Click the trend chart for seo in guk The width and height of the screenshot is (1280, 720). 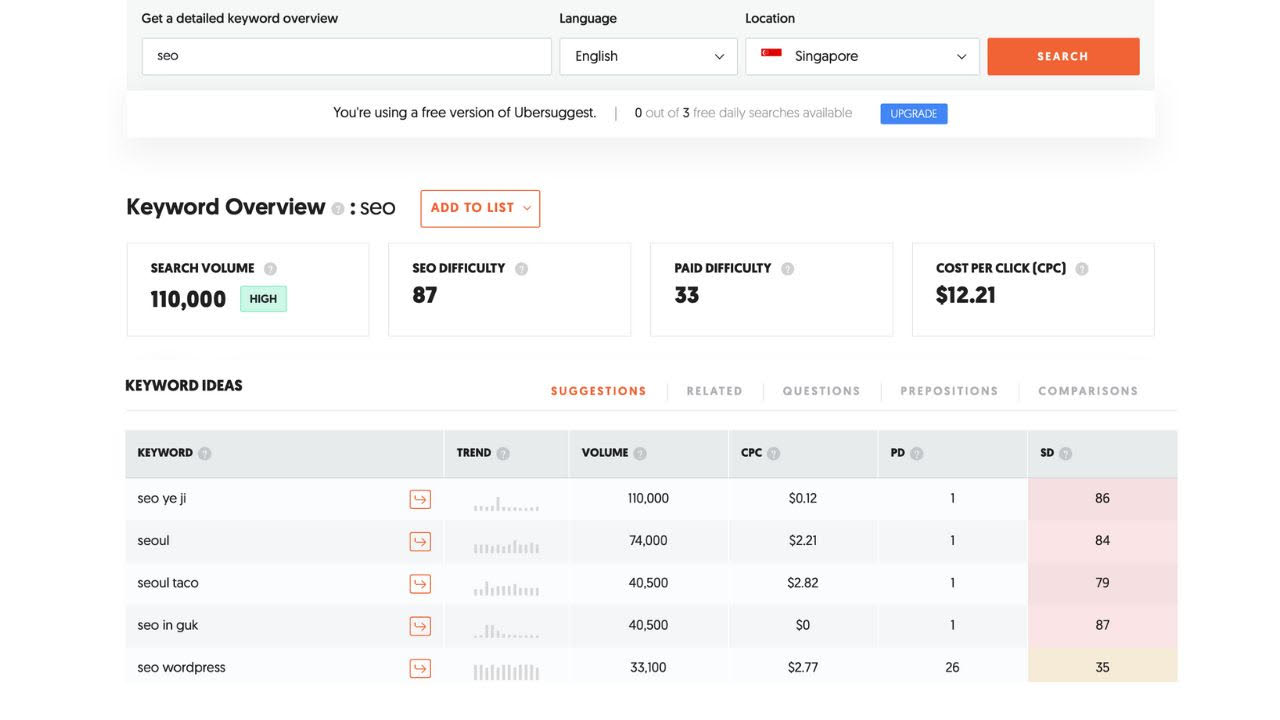click(x=506, y=631)
